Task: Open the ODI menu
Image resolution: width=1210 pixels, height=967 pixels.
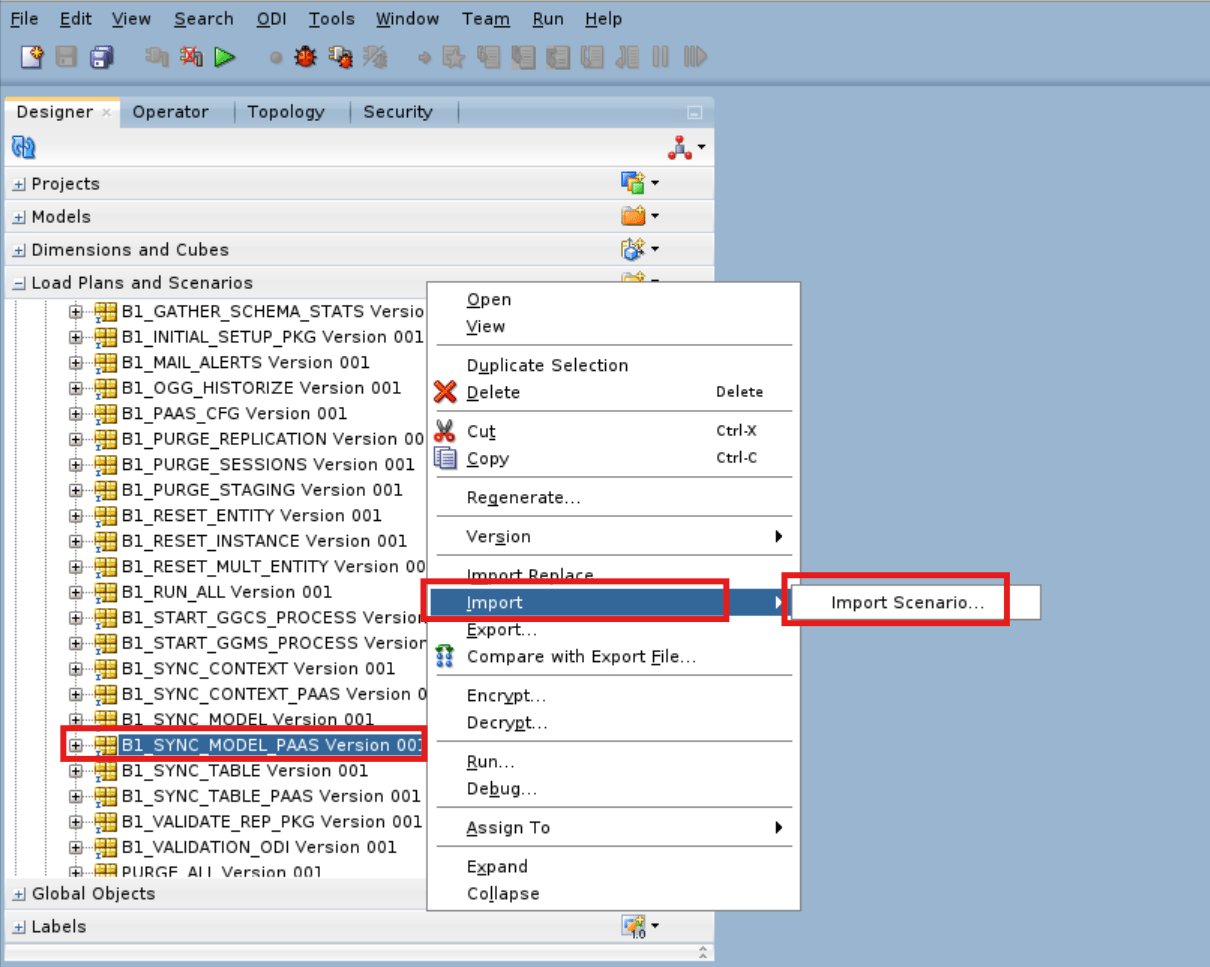Action: tap(271, 19)
